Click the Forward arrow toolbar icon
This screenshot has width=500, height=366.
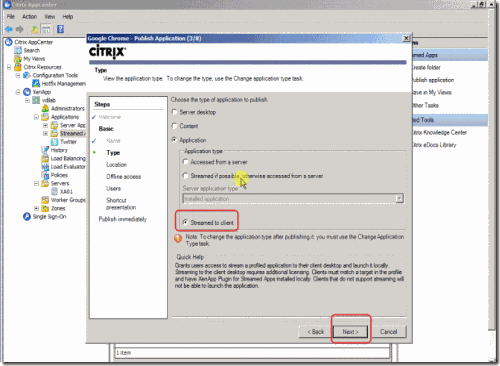click(x=20, y=29)
